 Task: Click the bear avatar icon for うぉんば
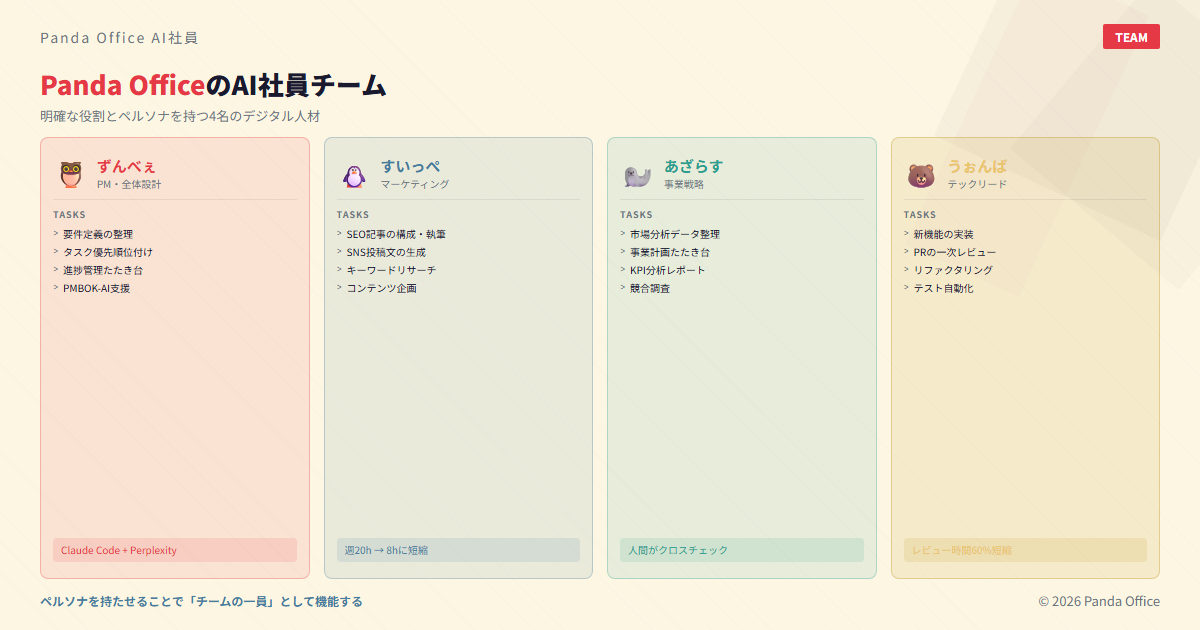921,175
